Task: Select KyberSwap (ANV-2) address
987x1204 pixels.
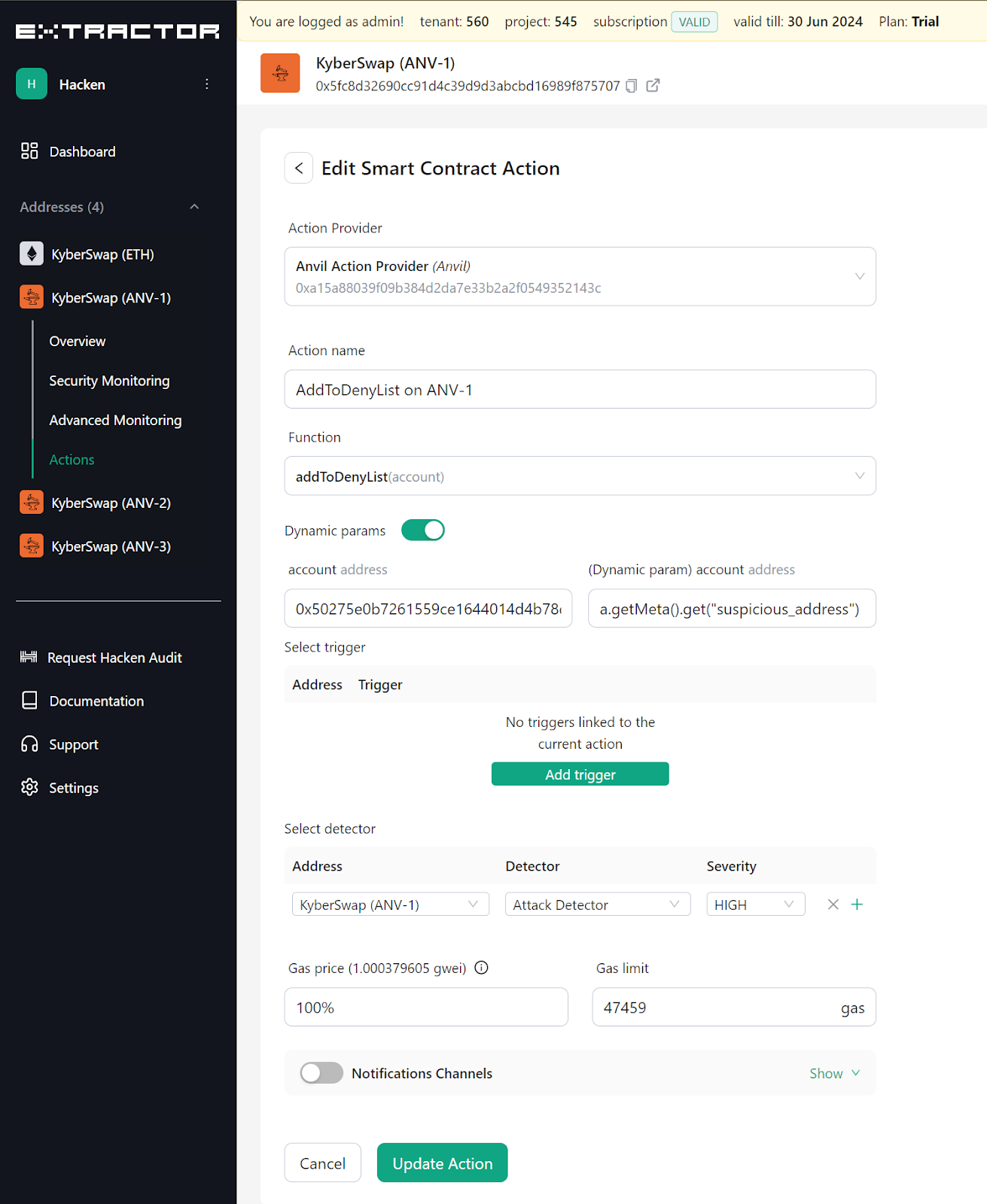Action: tap(111, 503)
